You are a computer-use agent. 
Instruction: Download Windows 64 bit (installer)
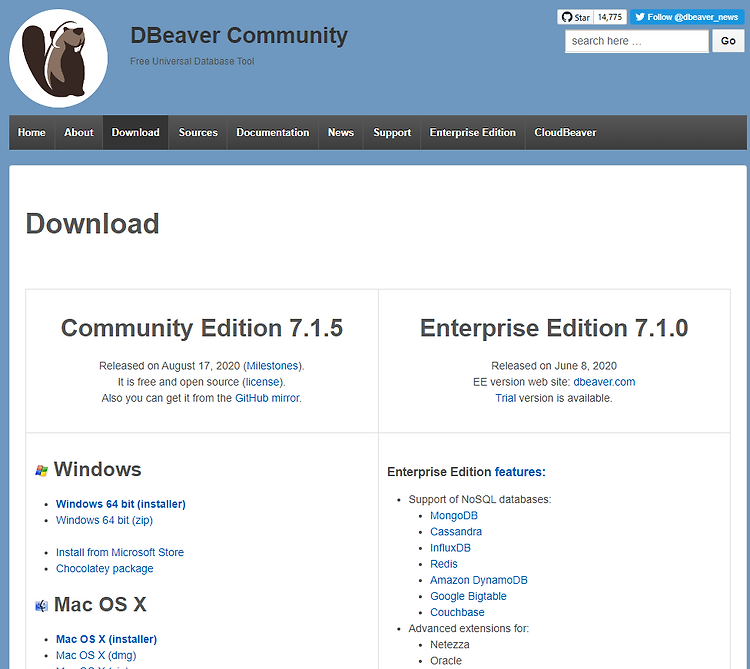coord(121,504)
